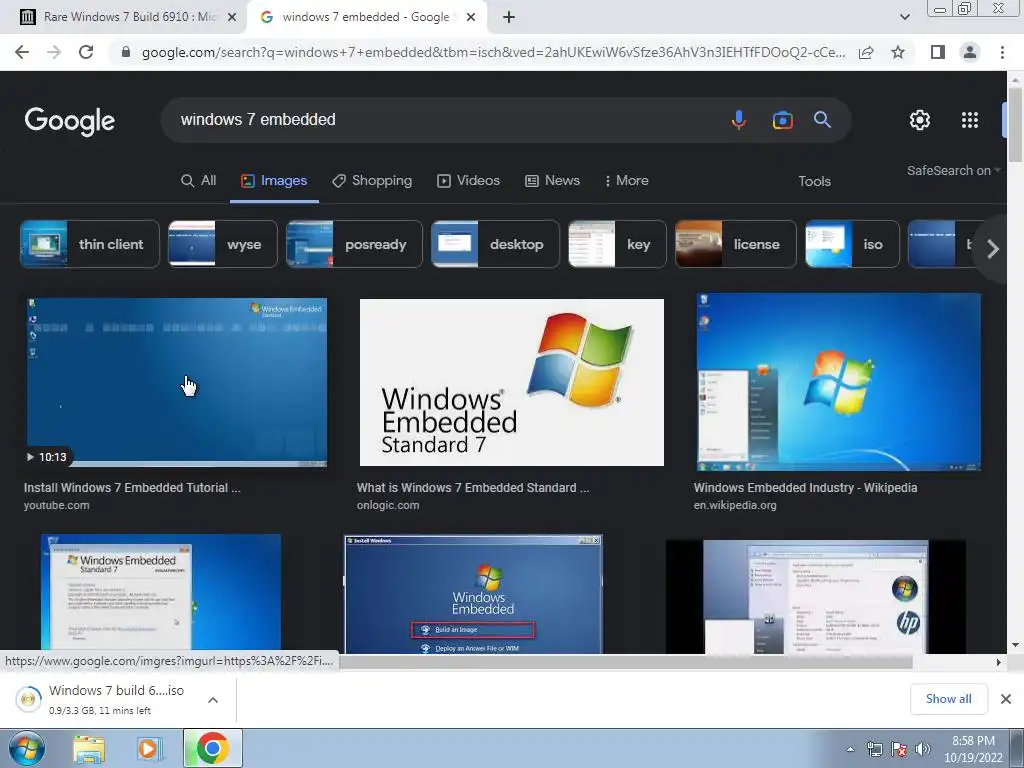This screenshot has height=768, width=1024.
Task: Open the Install Windows 7 Embedded Tutorial thumbnail
Action: (177, 383)
